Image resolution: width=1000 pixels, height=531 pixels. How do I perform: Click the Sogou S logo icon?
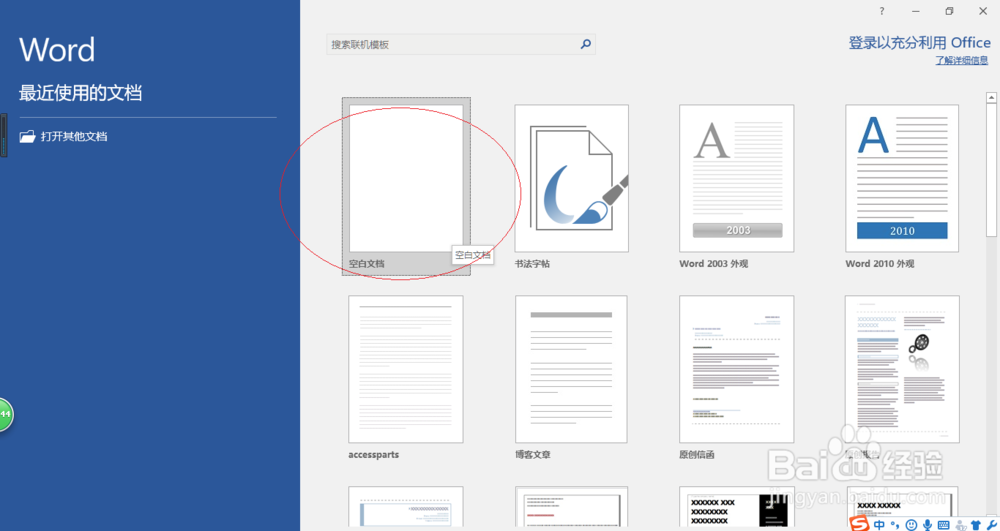click(x=860, y=523)
